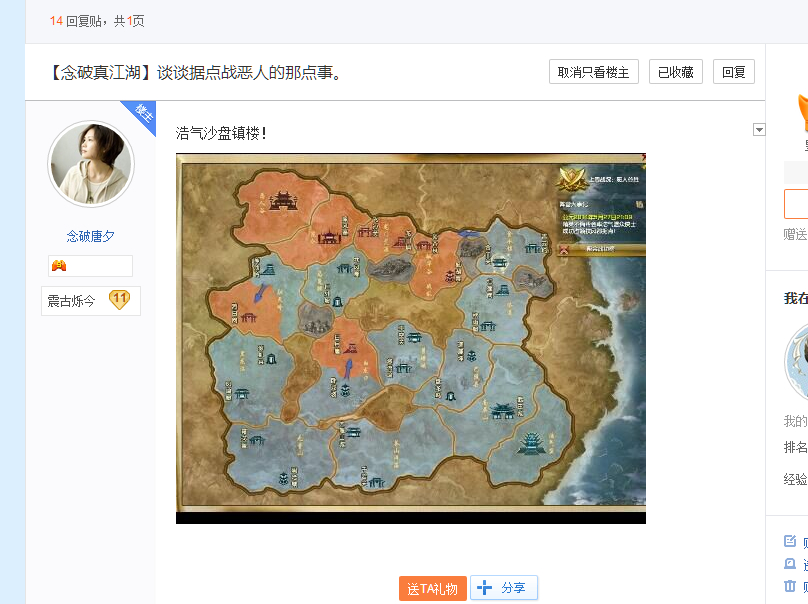Open the poster's avatar photo
The width and height of the screenshot is (808, 604).
click(91, 164)
